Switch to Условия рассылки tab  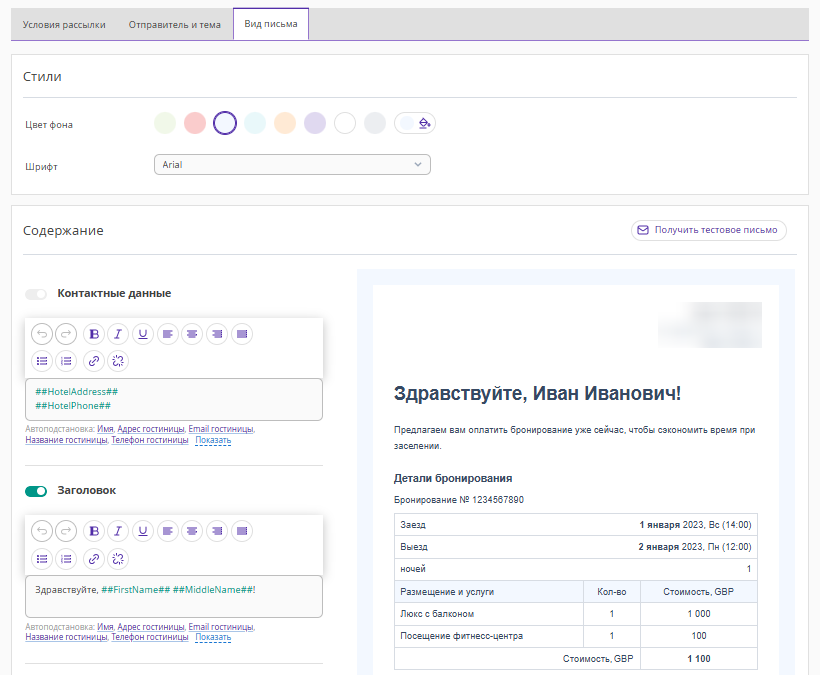click(64, 25)
